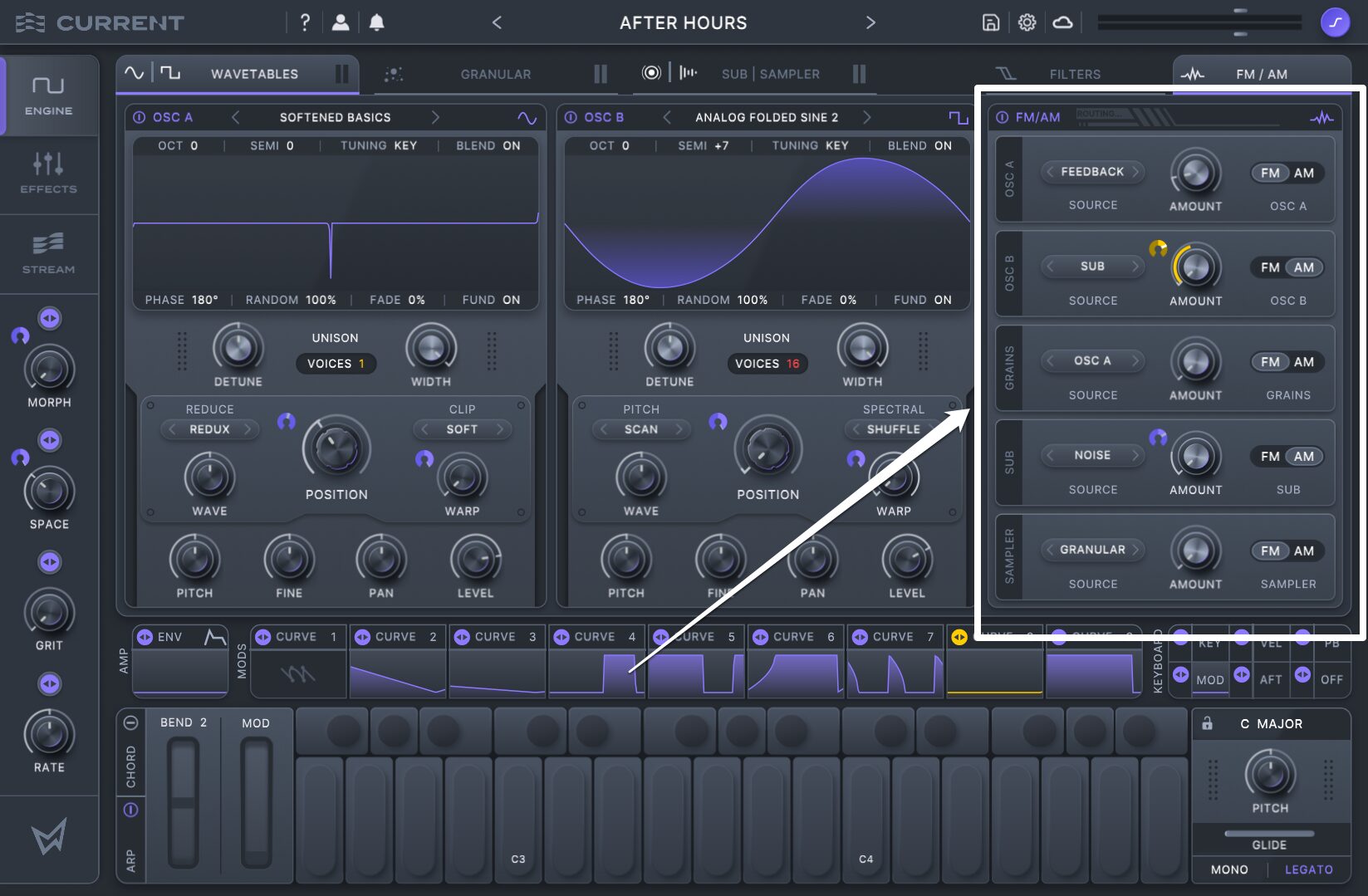
Task: Select previous wavetable before Analog Folded Sine 2
Action: pyautogui.click(x=666, y=118)
